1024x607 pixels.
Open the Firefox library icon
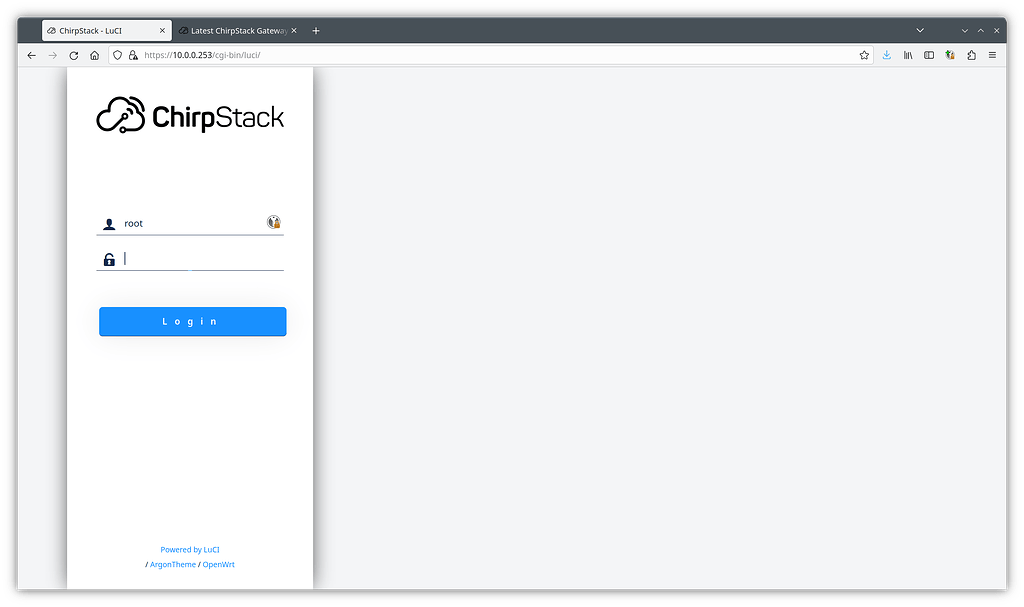(x=908, y=55)
